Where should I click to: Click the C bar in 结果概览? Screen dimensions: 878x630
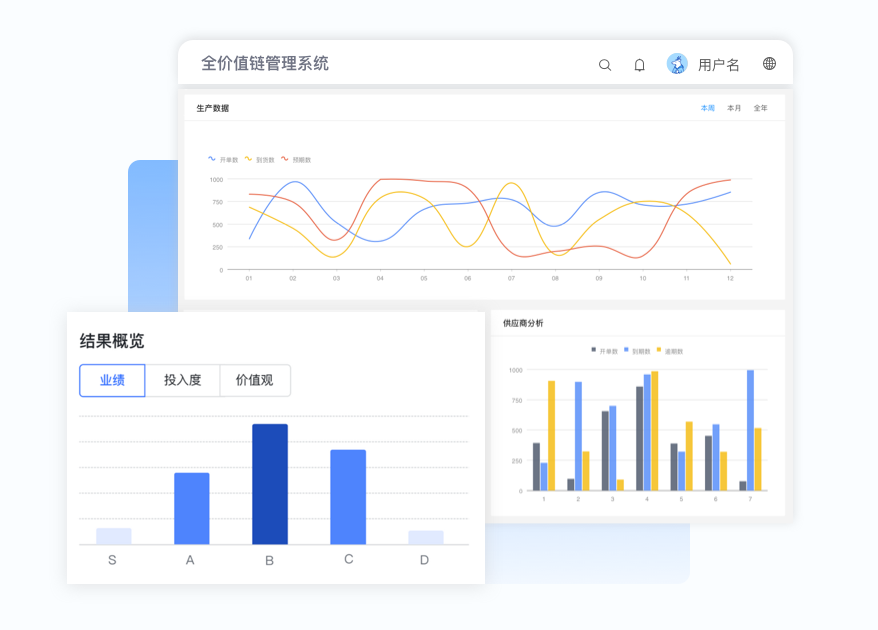[x=348, y=497]
